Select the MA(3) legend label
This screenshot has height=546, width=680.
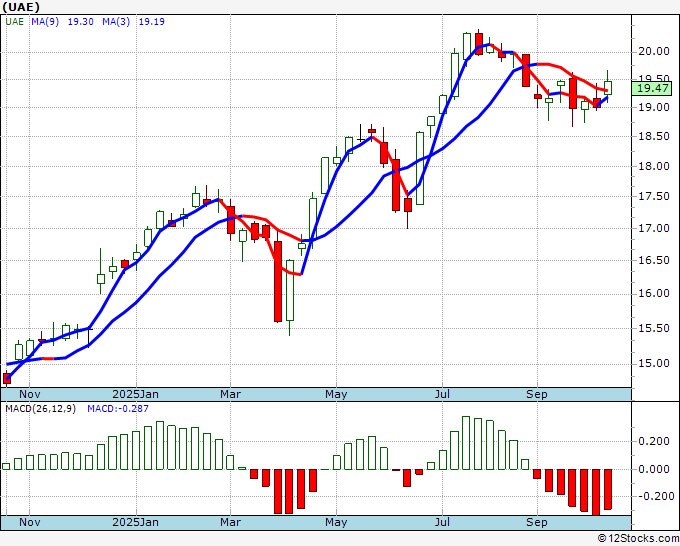tap(116, 22)
